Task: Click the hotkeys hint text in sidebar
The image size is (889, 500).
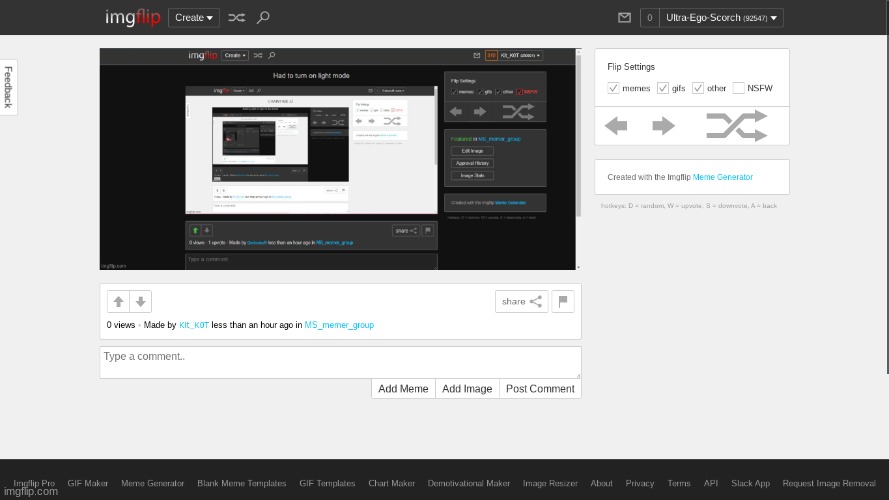Action: 689,206
